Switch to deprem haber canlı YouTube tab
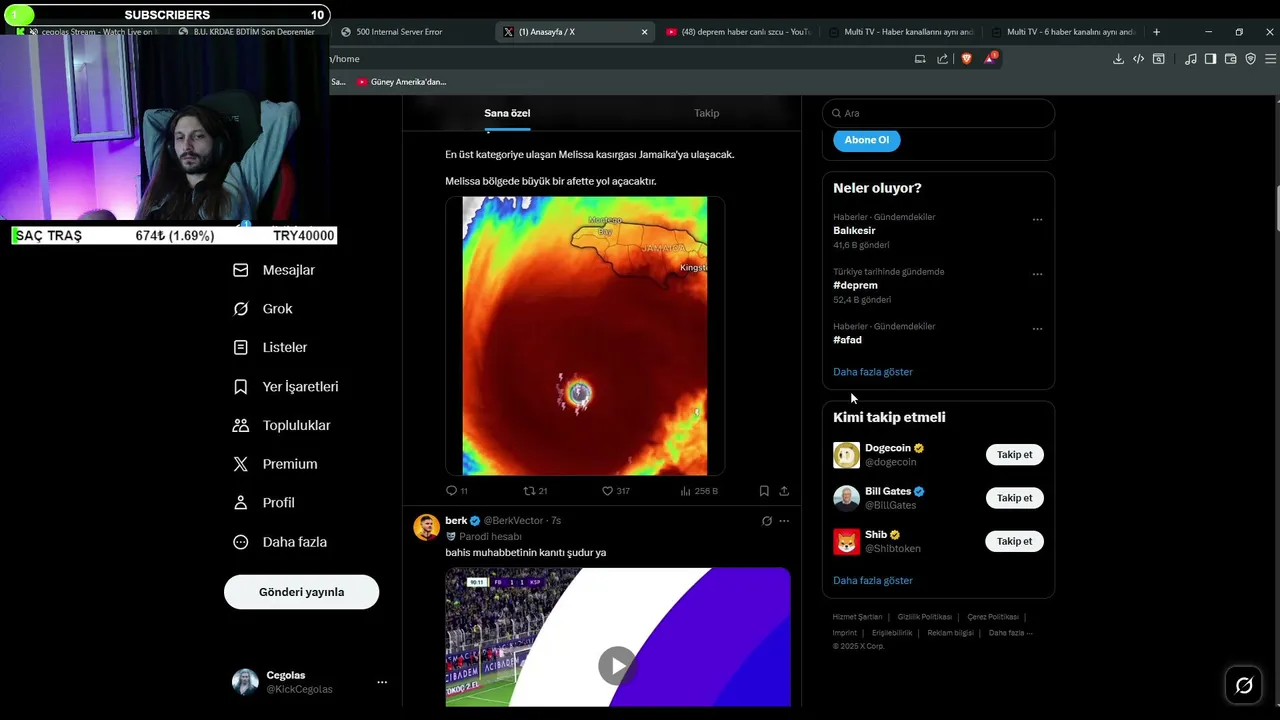This screenshot has width=1280, height=720. pyautogui.click(x=738, y=32)
